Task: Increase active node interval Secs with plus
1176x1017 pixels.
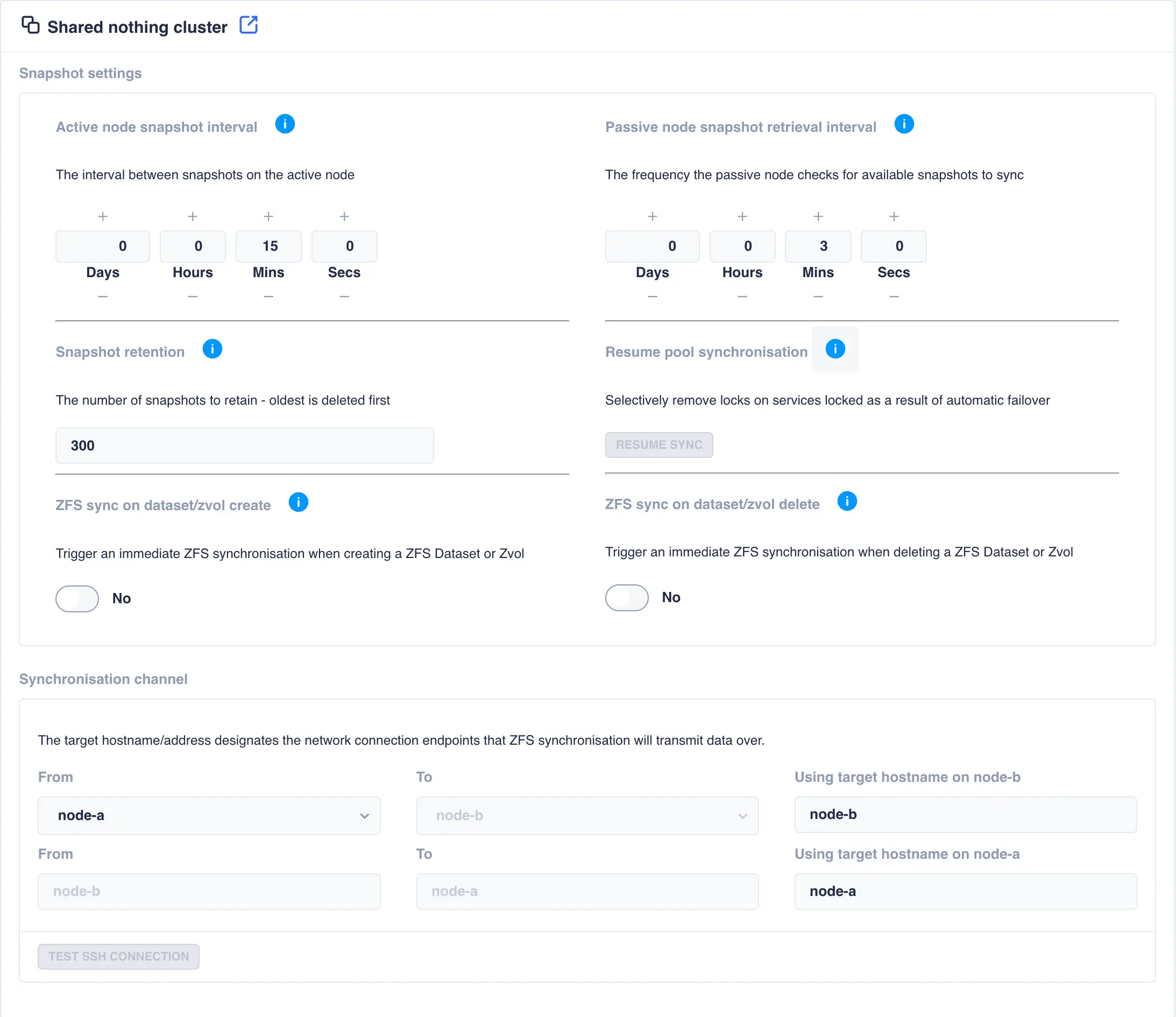Action: tap(344, 216)
